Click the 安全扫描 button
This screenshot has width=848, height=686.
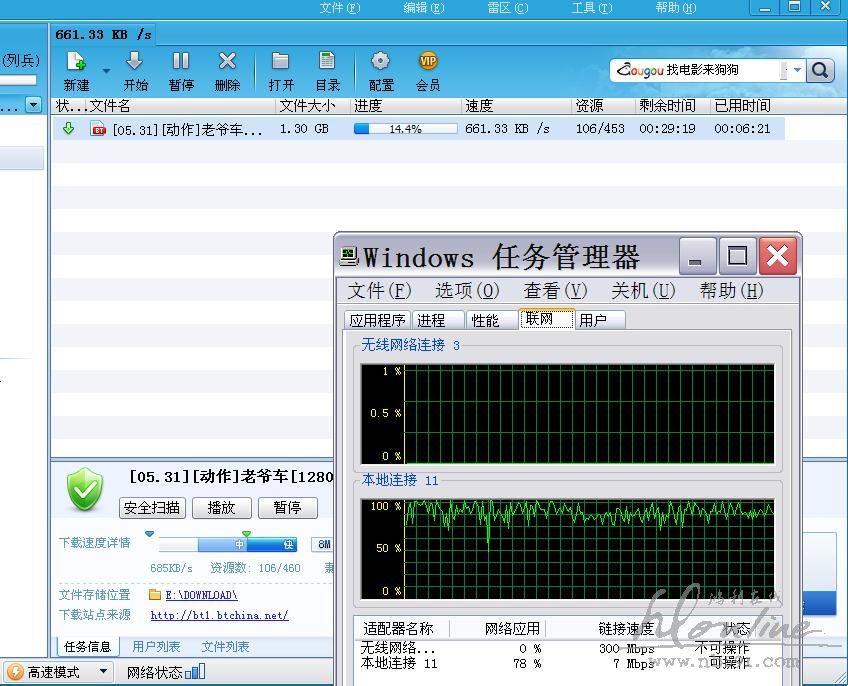pyautogui.click(x=152, y=508)
